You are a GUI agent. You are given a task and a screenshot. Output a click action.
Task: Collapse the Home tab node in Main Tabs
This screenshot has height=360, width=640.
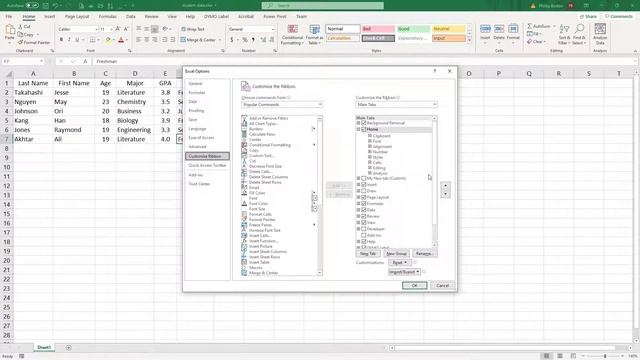pos(358,129)
